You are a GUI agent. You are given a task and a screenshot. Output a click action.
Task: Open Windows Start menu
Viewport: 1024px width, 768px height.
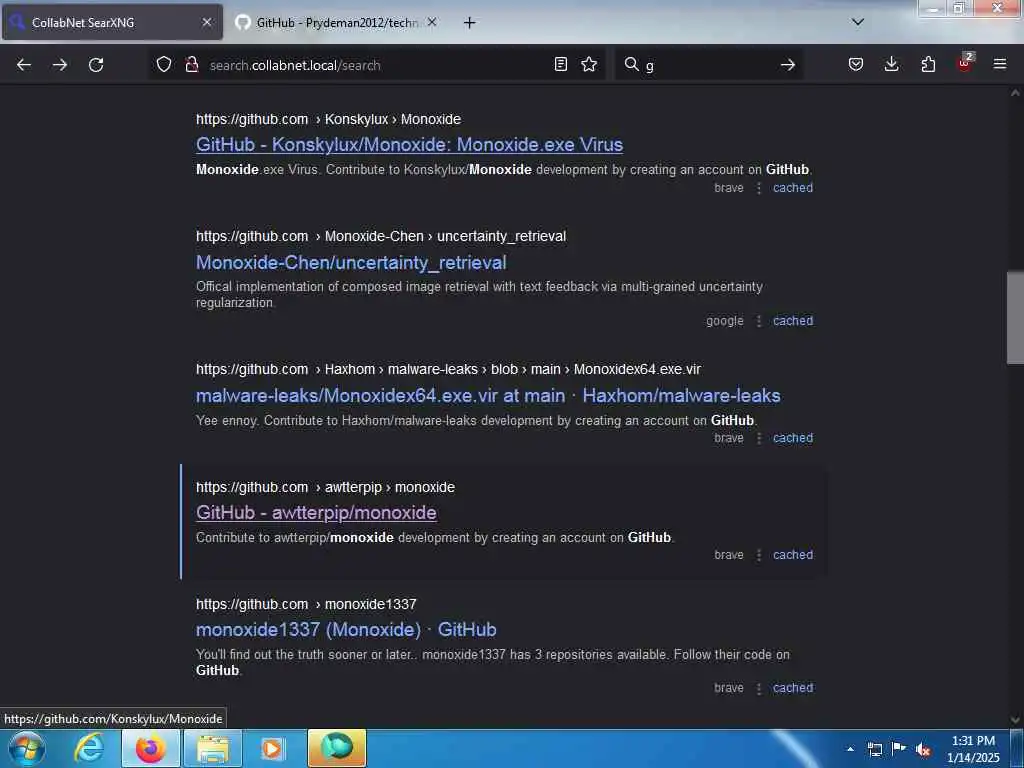[27, 748]
